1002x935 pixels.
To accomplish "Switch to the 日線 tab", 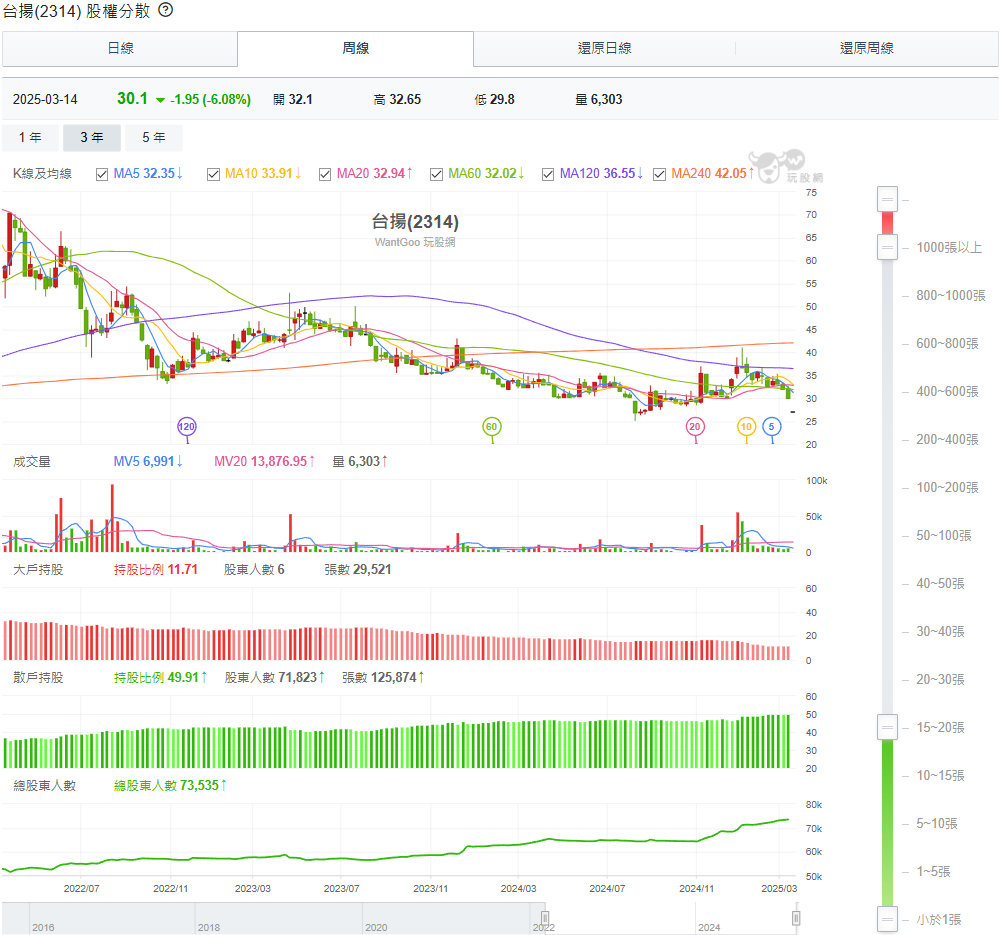I will click(x=120, y=48).
